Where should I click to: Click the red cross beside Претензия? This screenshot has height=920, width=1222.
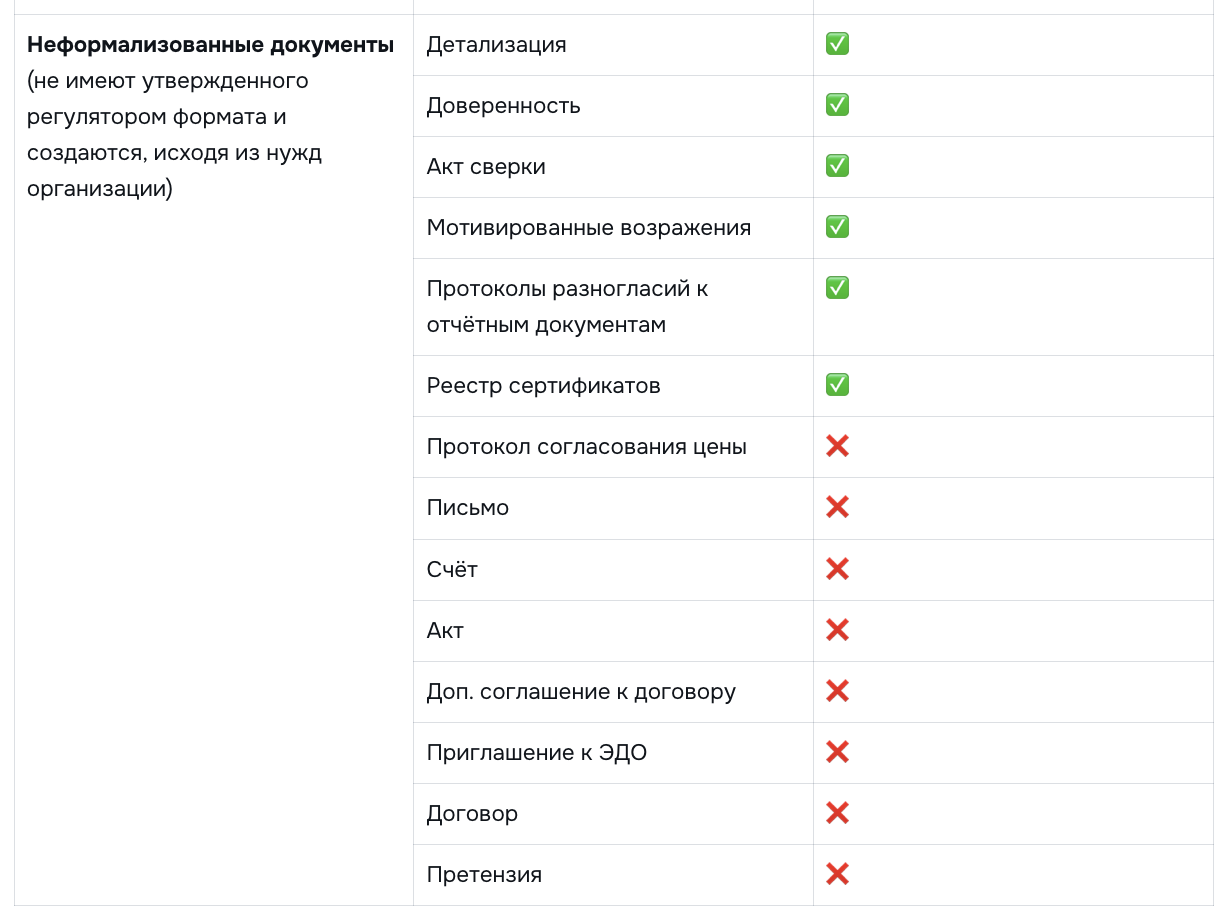tap(837, 874)
